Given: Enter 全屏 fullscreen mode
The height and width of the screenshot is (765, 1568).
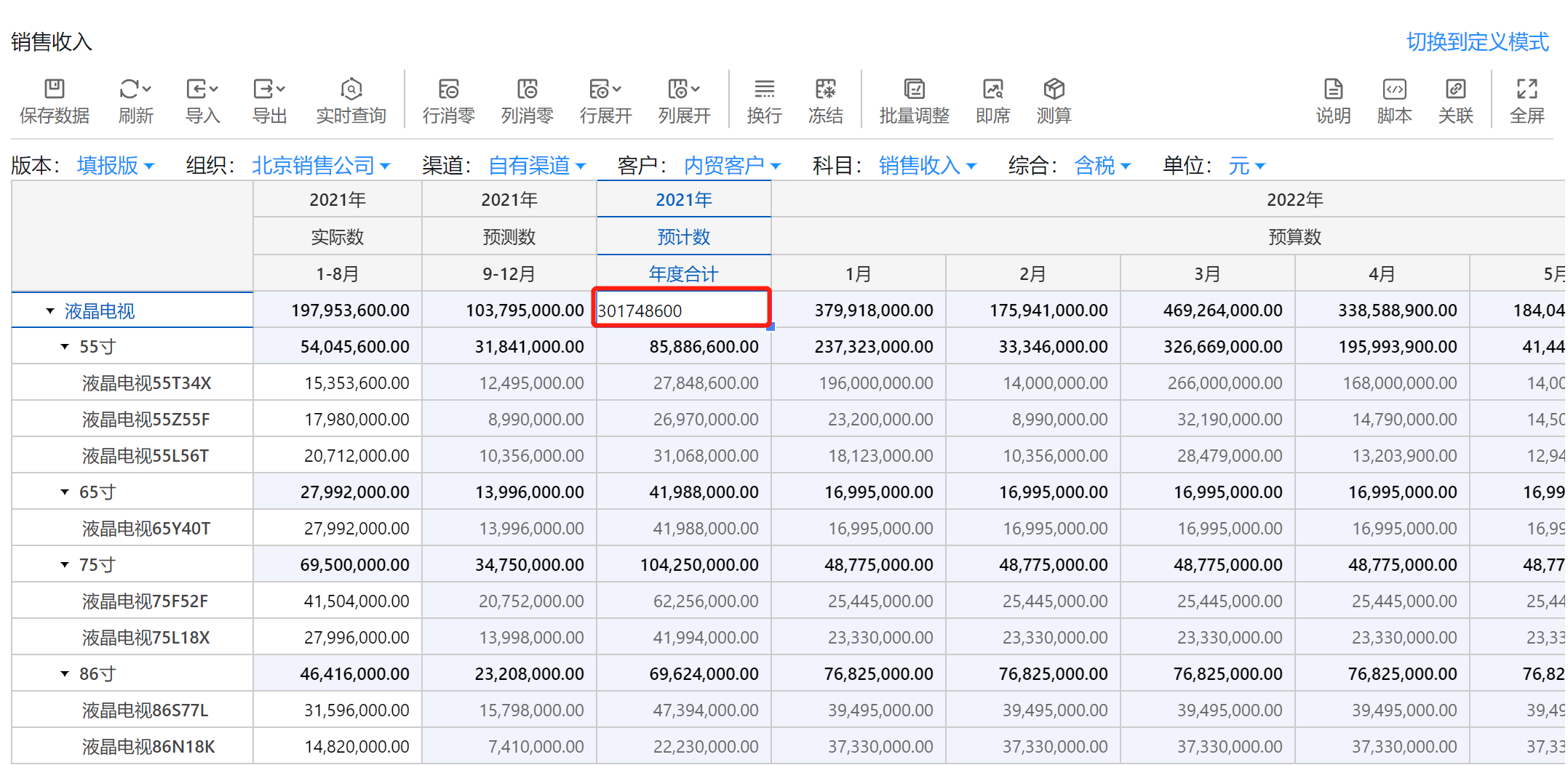Looking at the screenshot, I should pos(1527,89).
